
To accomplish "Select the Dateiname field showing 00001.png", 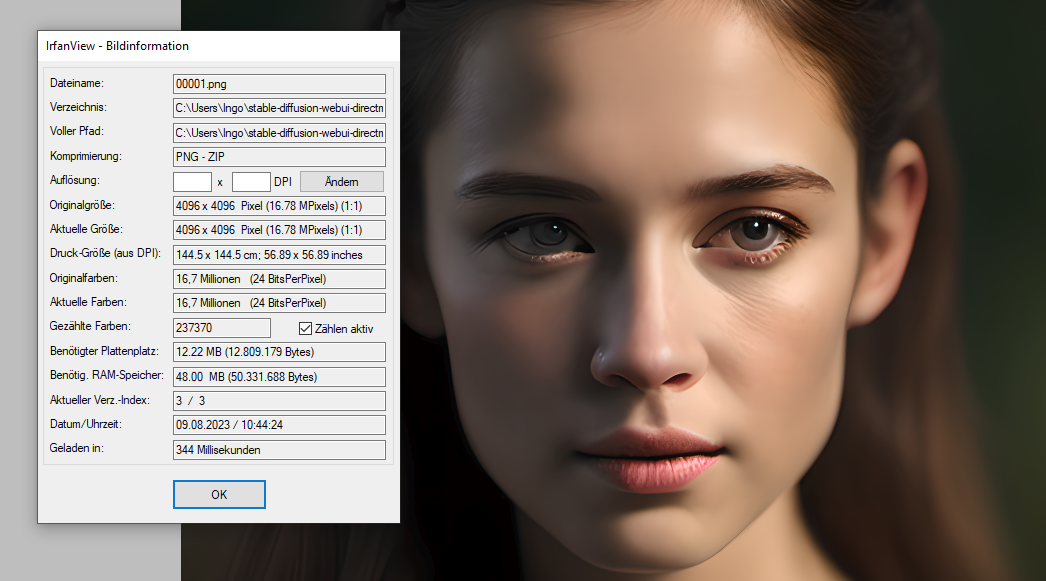I will pos(279,84).
